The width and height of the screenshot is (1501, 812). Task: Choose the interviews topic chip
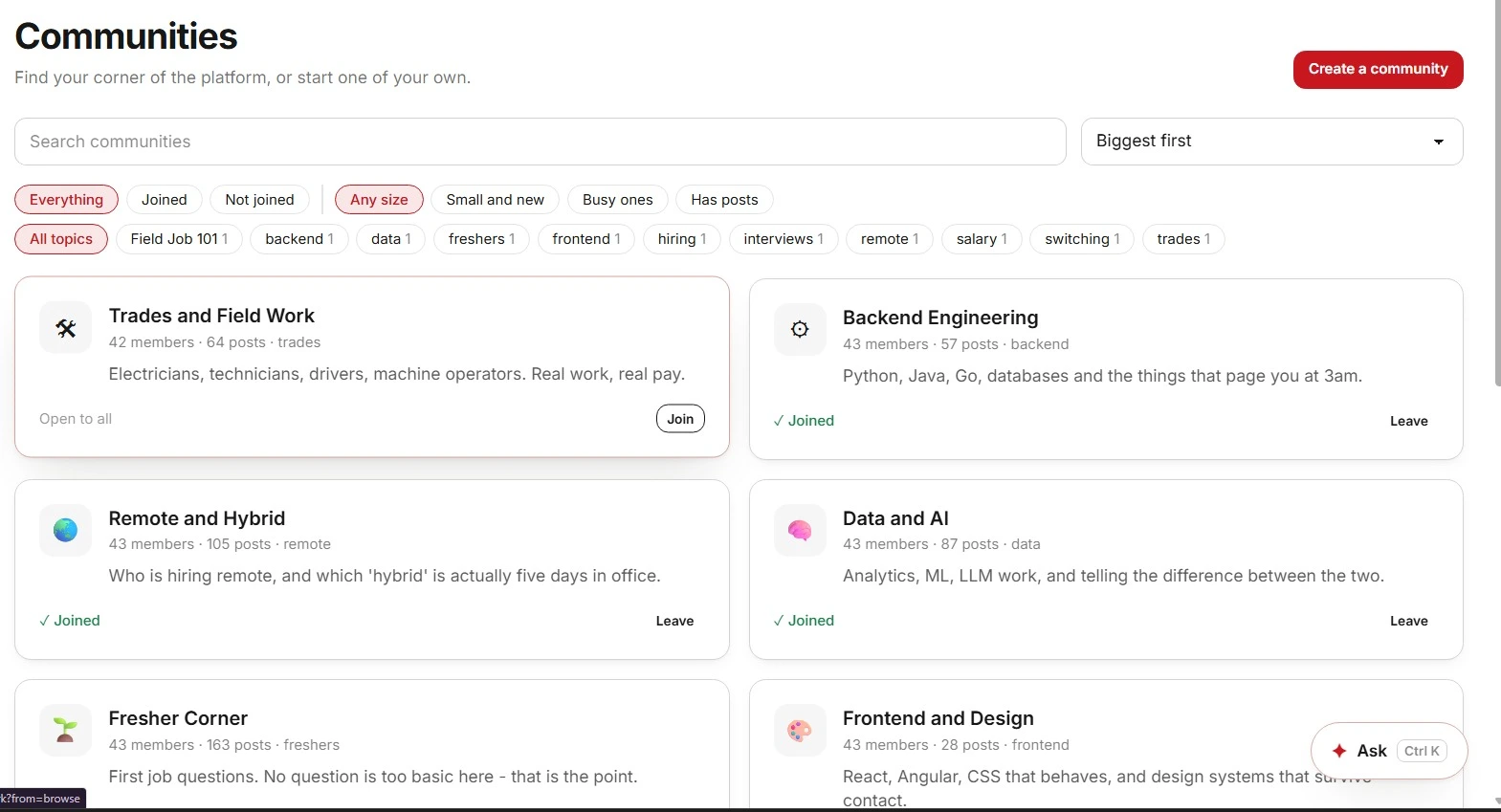(784, 239)
